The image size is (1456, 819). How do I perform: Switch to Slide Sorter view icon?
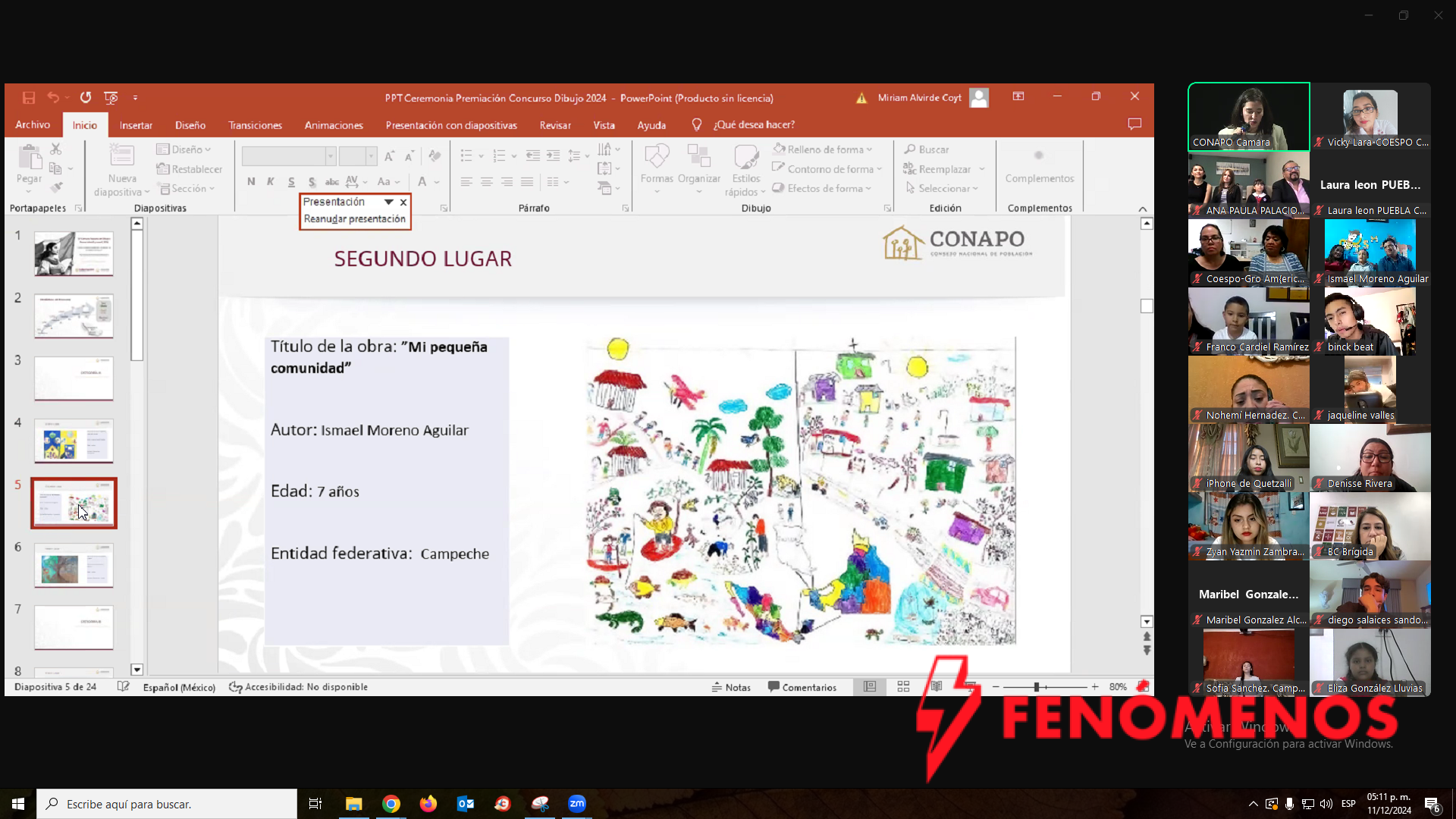(903, 687)
